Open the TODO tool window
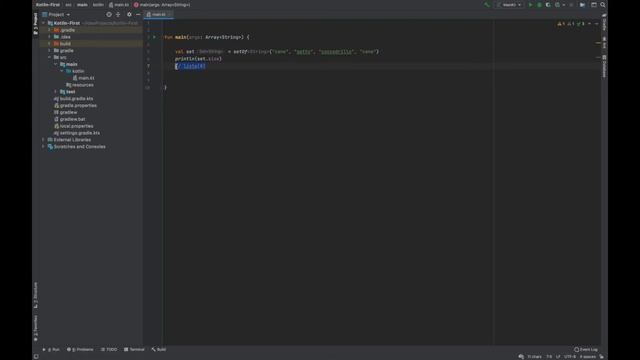The image size is (640, 360). click(109, 349)
